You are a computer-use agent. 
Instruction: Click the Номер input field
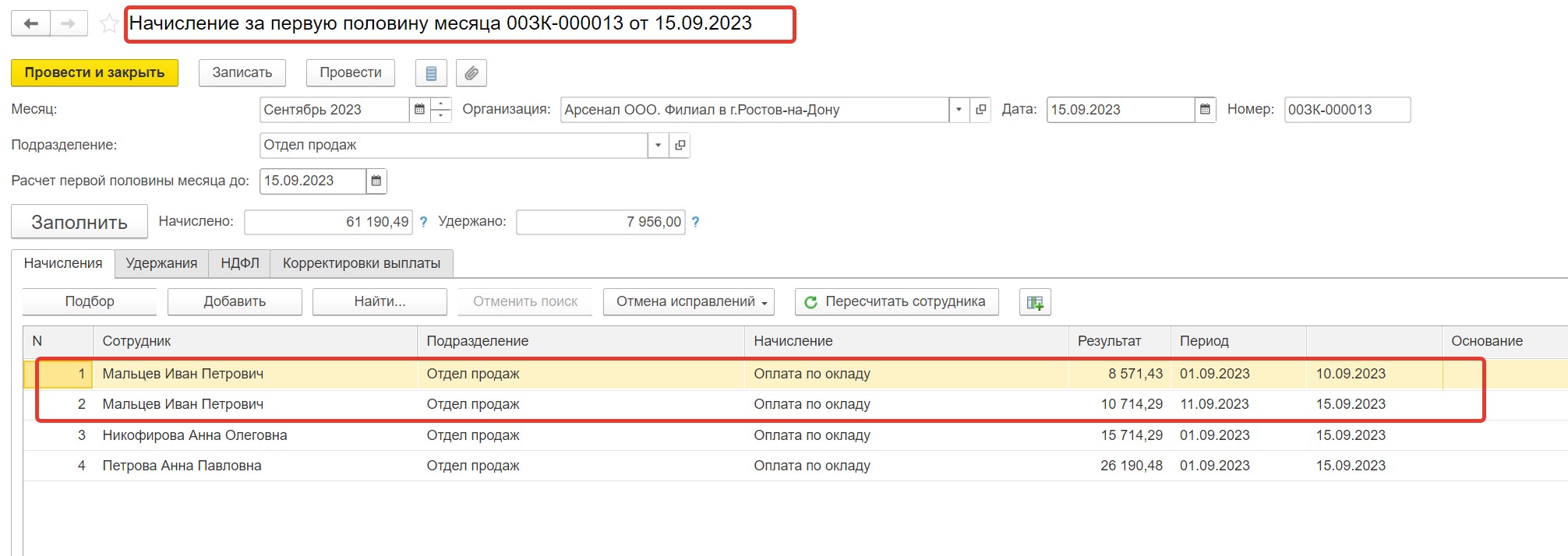(x=1347, y=110)
